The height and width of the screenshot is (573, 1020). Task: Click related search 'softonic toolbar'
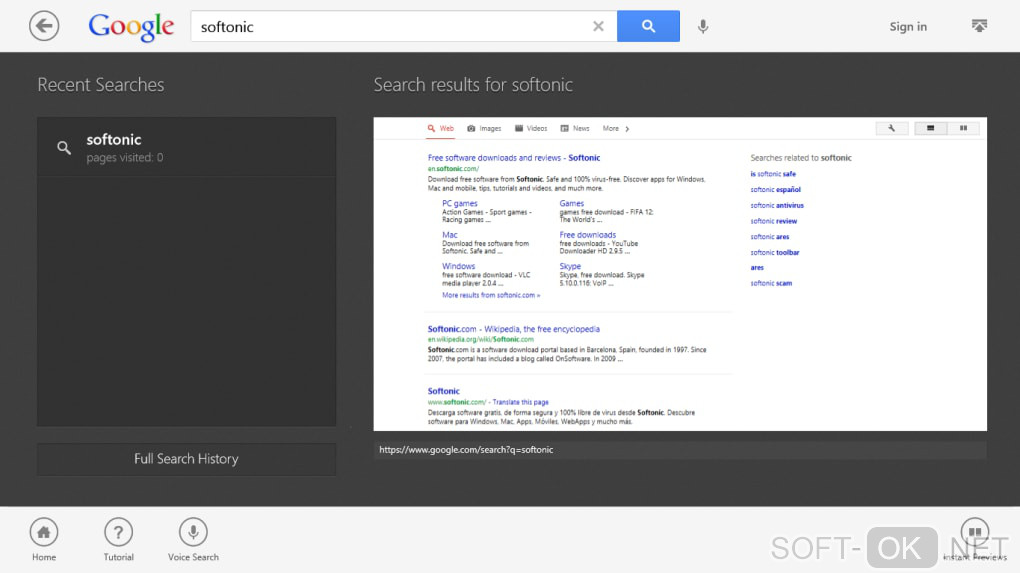(775, 252)
